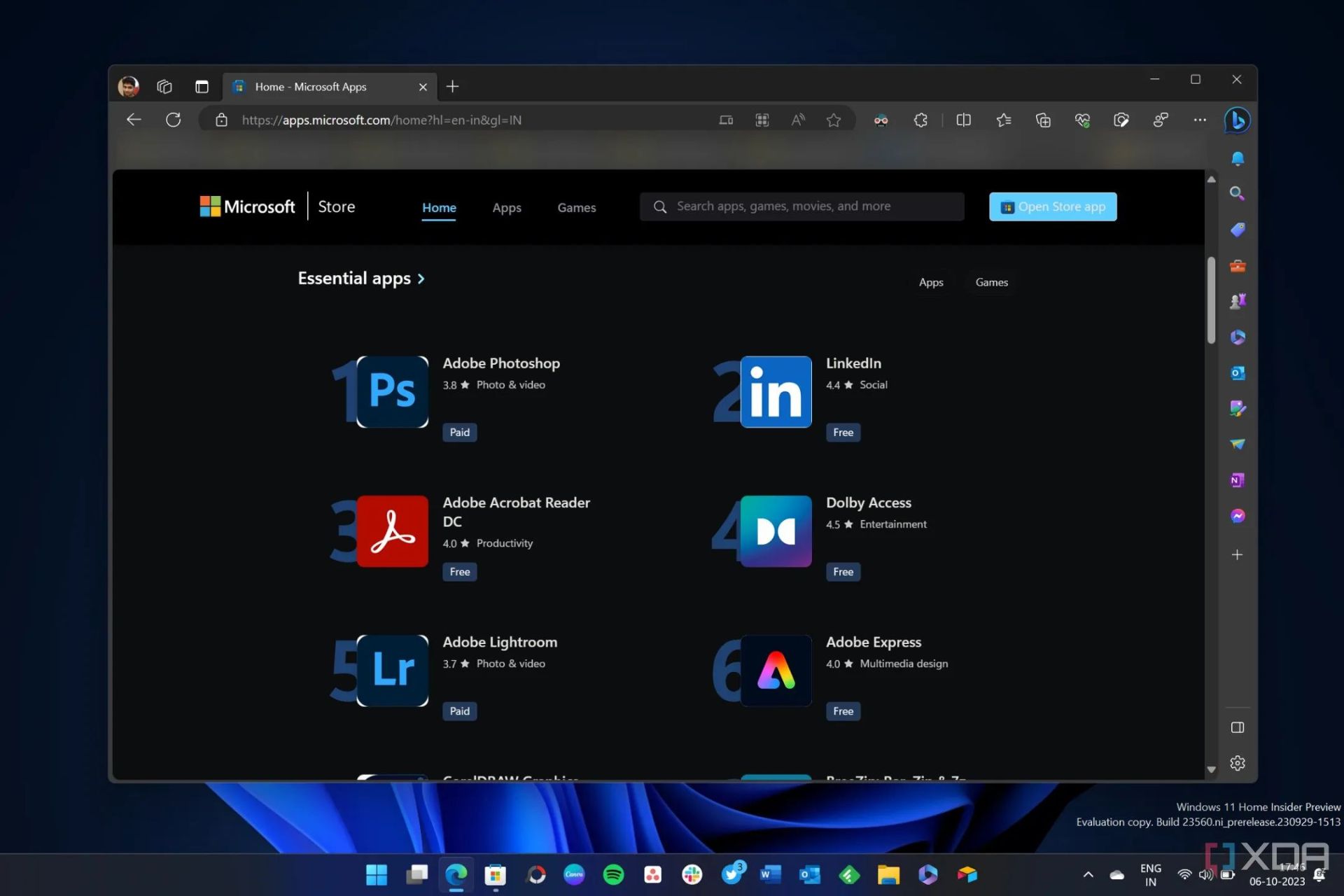Screen dimensions: 1344x896
Task: Open sidebar settings gear
Action: pyautogui.click(x=1238, y=763)
